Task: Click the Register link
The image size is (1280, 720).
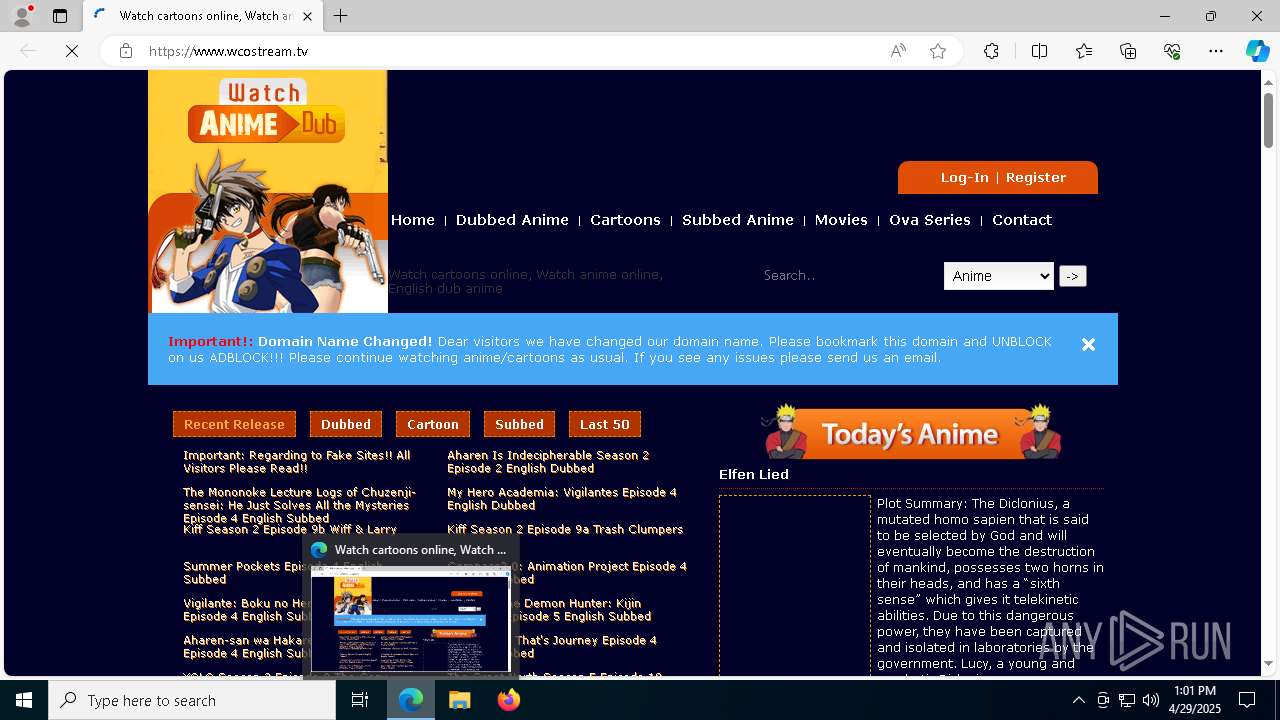Action: [x=1036, y=178]
